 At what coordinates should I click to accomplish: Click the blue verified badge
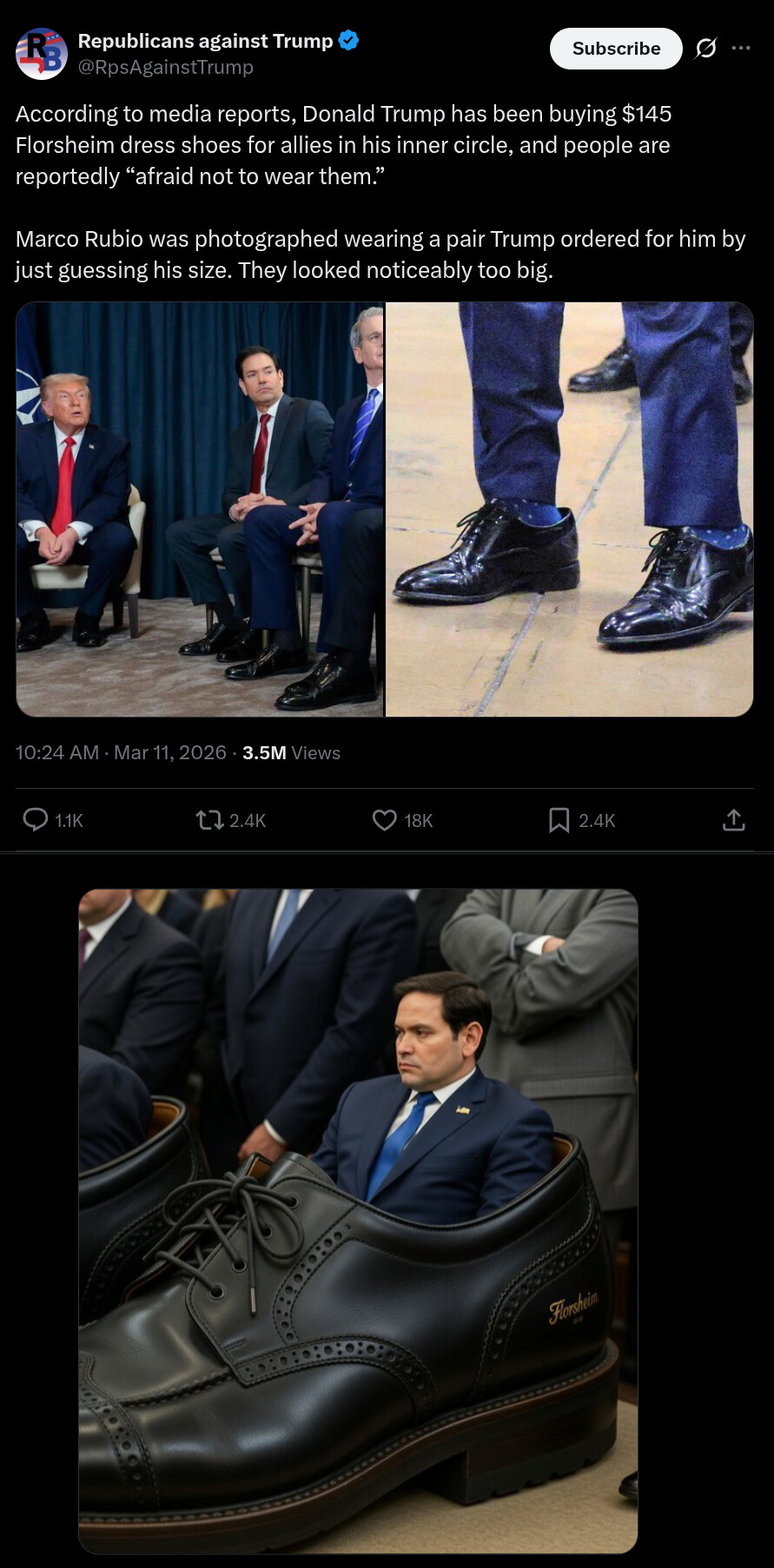(348, 40)
